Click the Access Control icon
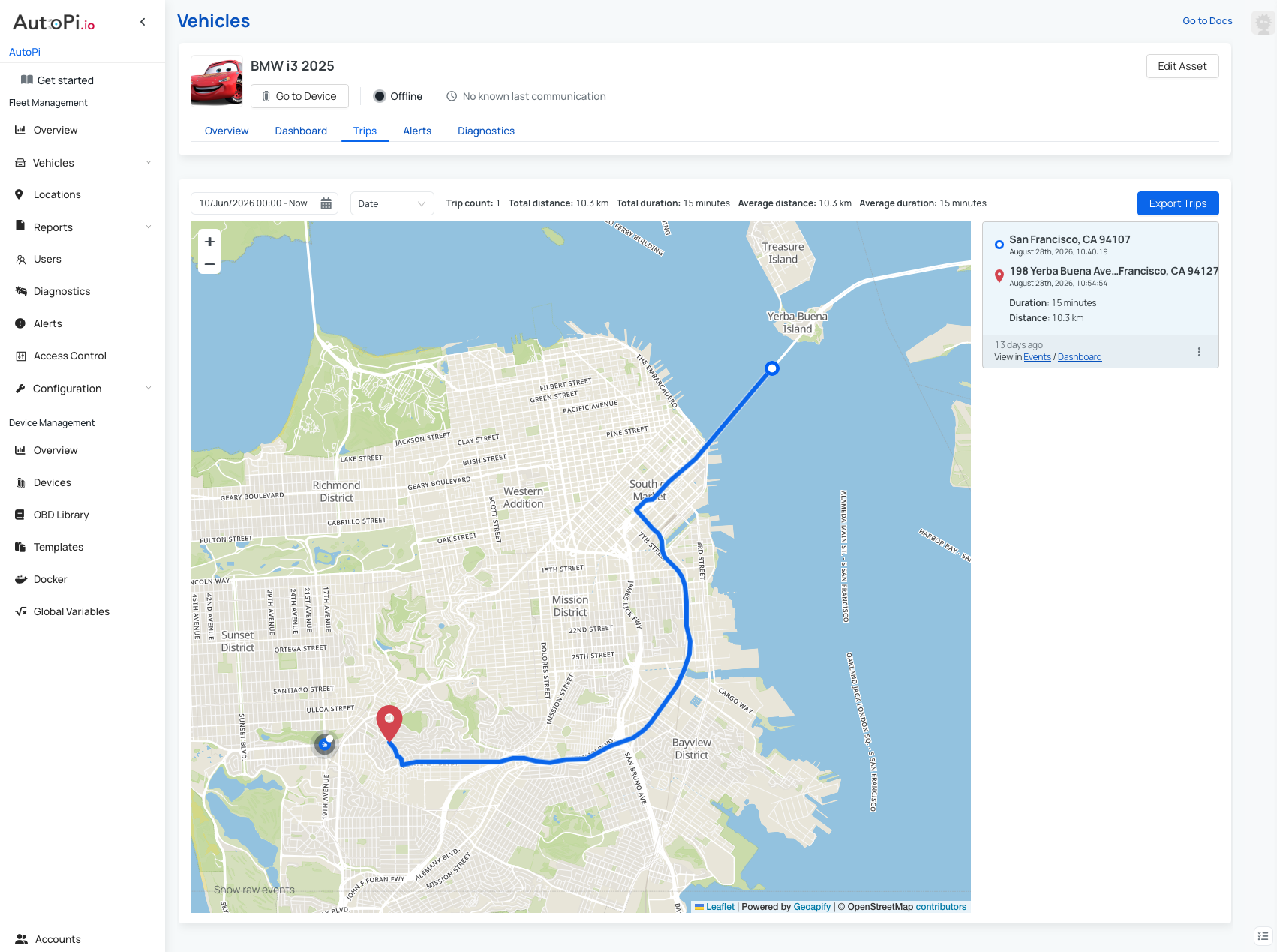The image size is (1277, 952). [20, 356]
